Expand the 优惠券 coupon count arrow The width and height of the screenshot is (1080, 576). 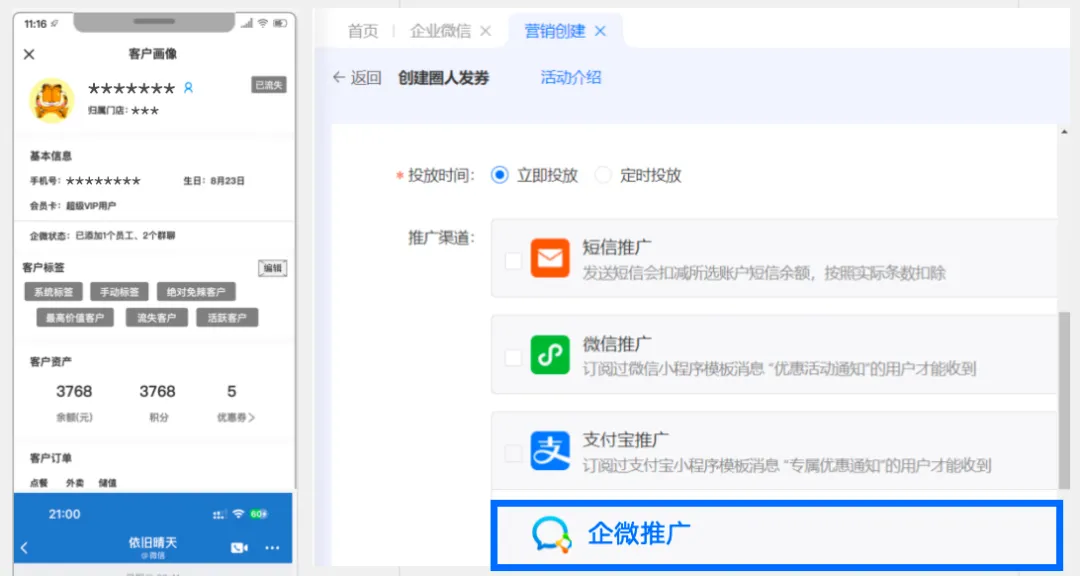click(251, 417)
